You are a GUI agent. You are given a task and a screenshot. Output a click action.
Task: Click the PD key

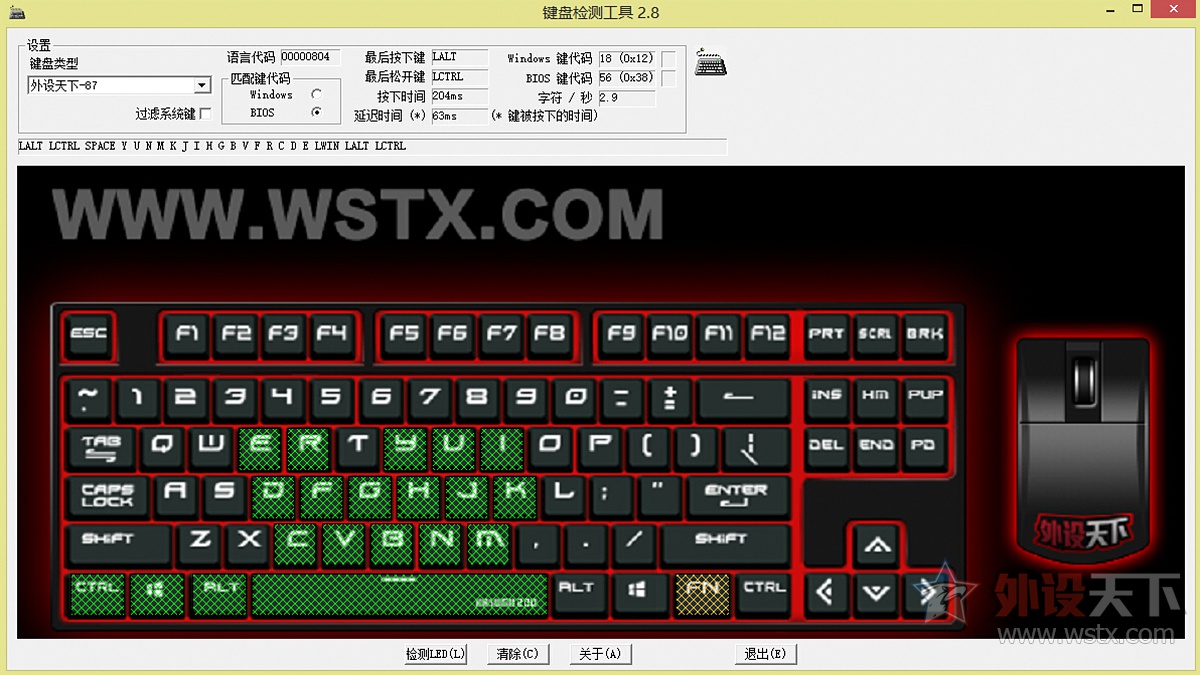pyautogui.click(x=924, y=446)
